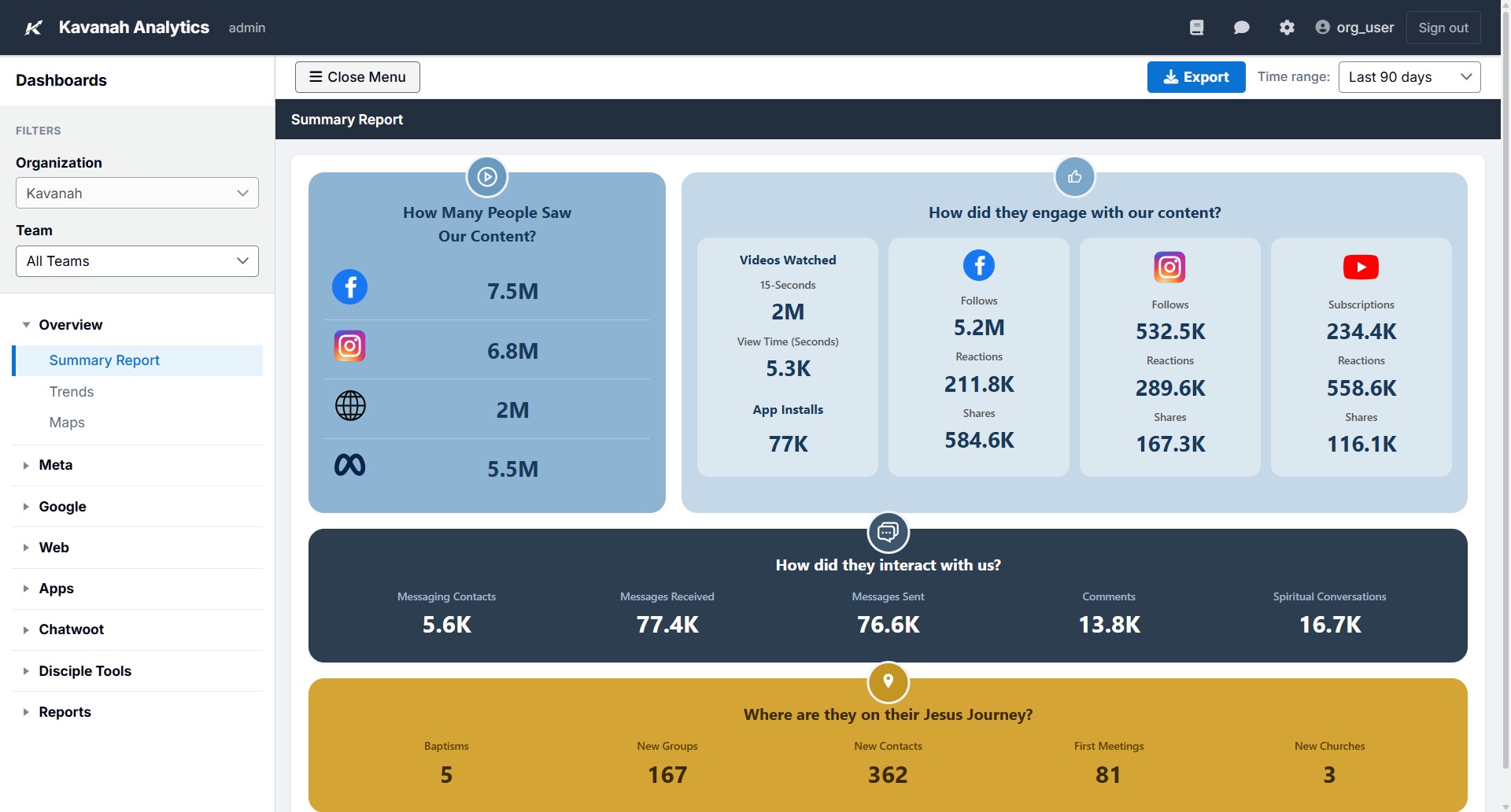Click the New Churches value 3
1511x812 pixels.
pyautogui.click(x=1329, y=775)
